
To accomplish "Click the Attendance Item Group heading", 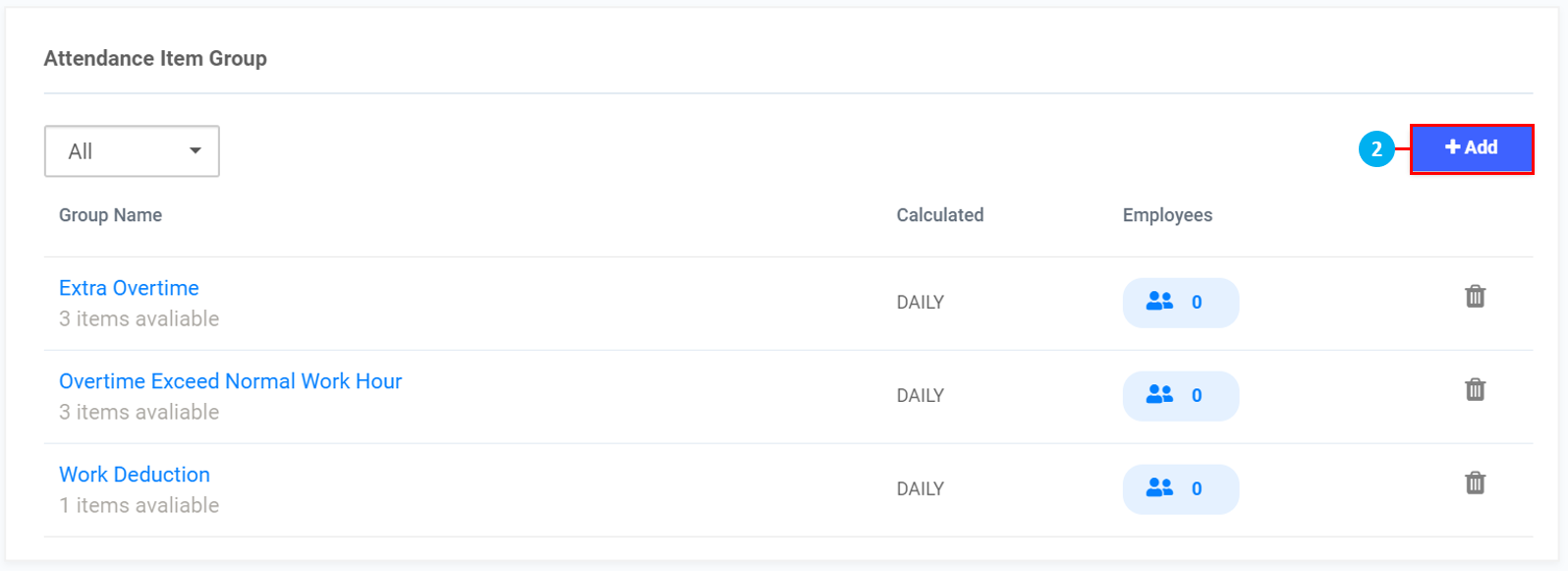I will (x=155, y=59).
